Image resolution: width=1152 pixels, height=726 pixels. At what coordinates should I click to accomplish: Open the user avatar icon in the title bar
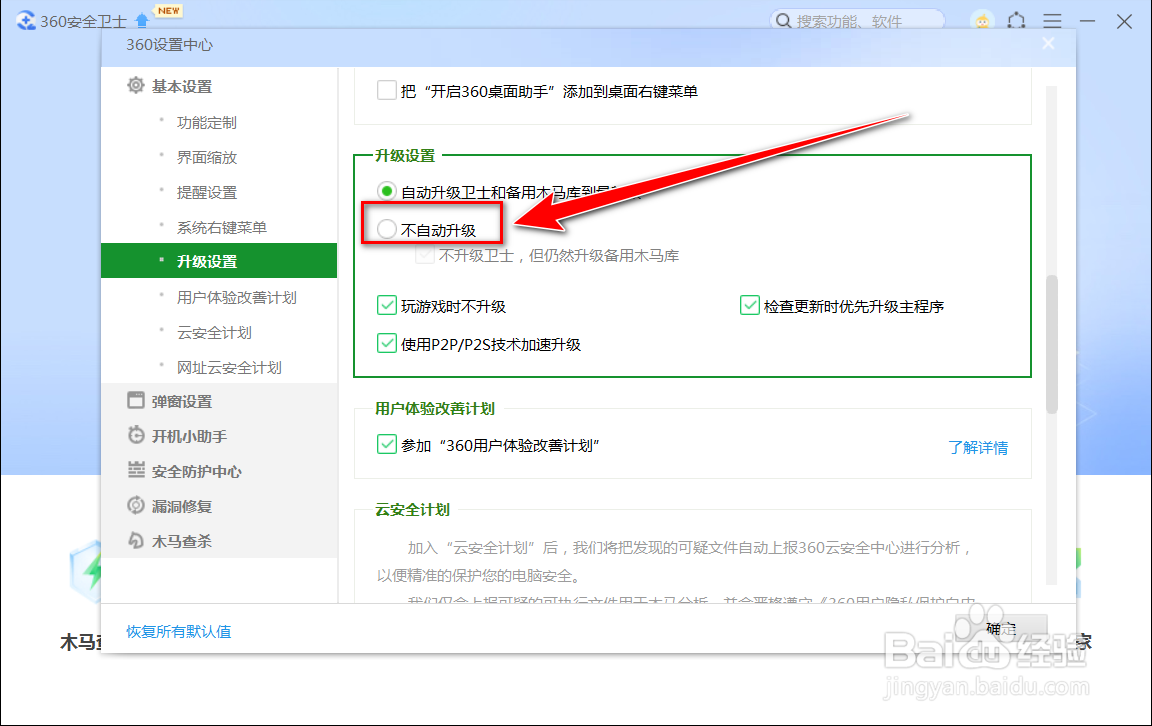tap(982, 21)
